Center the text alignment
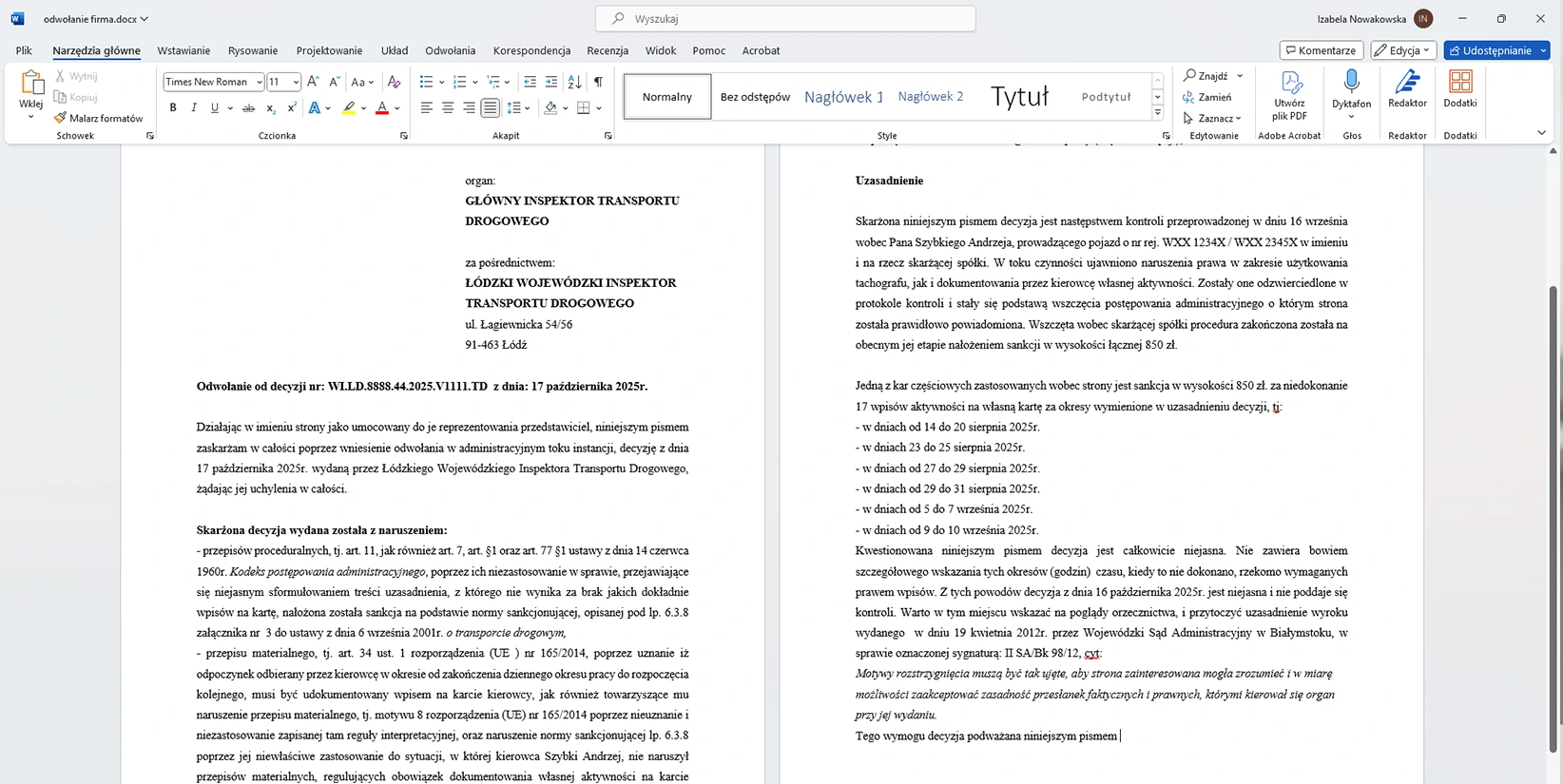The height and width of the screenshot is (784, 1563). click(x=447, y=108)
